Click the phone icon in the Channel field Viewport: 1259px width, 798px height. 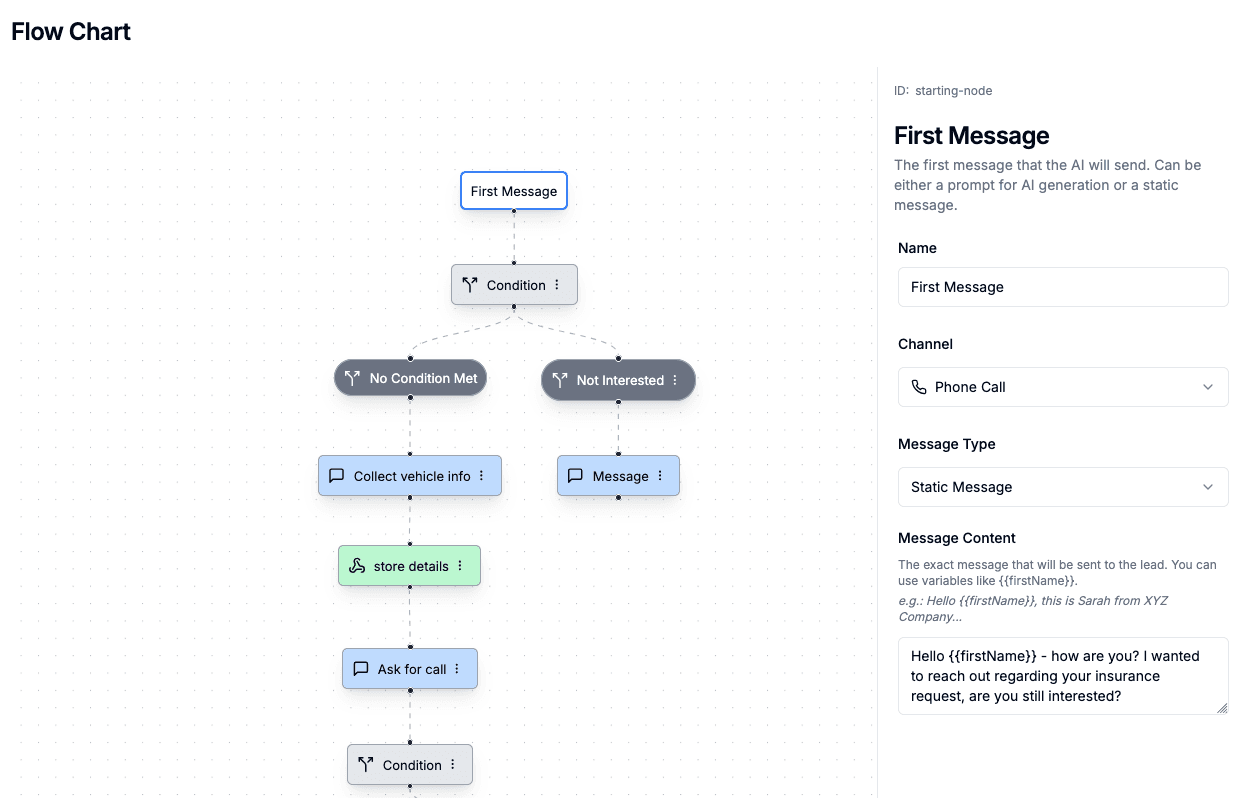[920, 387]
